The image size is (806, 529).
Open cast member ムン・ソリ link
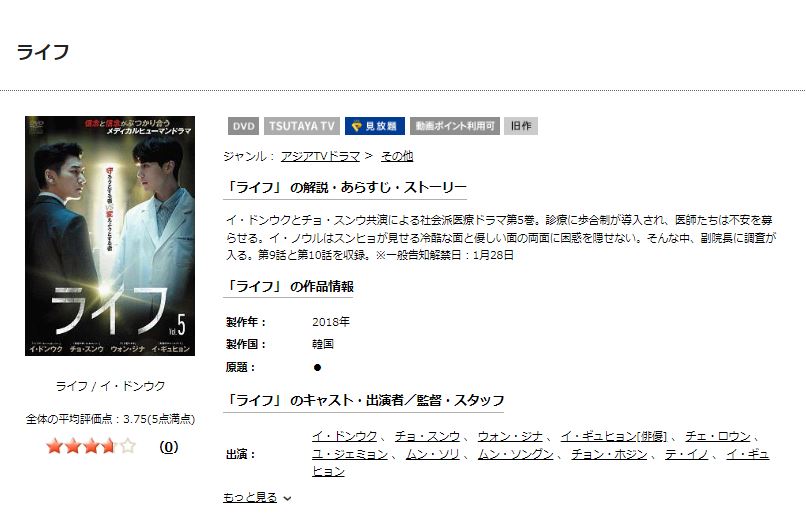tap(432, 454)
